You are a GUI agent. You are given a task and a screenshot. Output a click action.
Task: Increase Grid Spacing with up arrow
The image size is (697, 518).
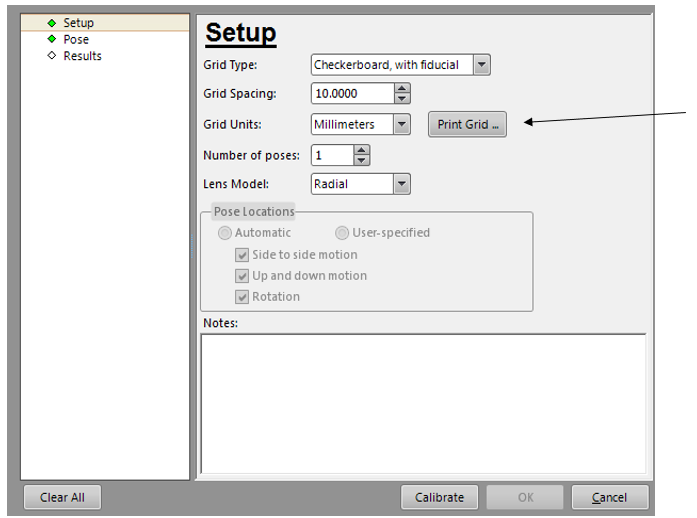[x=402, y=89]
